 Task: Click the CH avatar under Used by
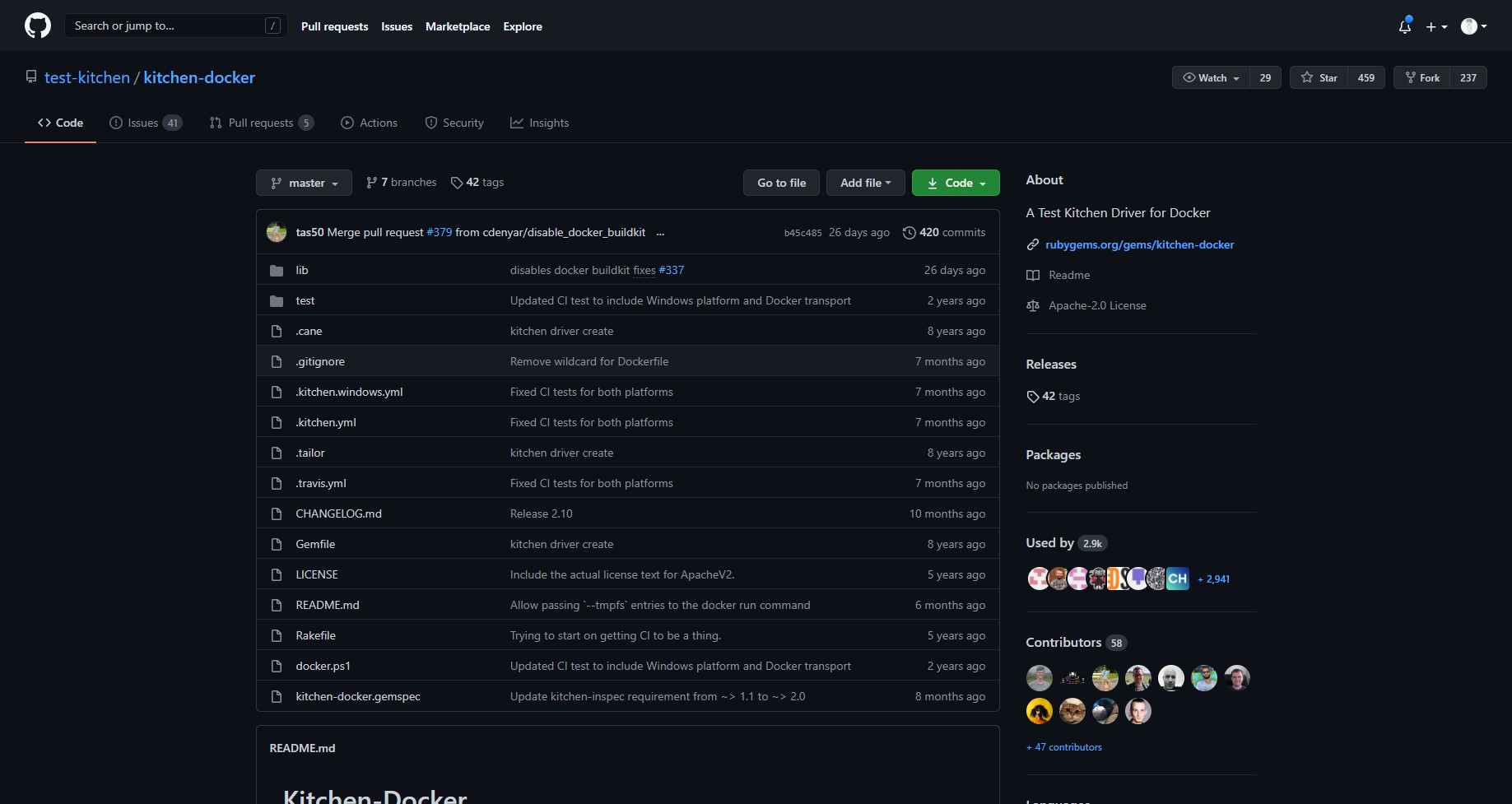pyautogui.click(x=1178, y=579)
